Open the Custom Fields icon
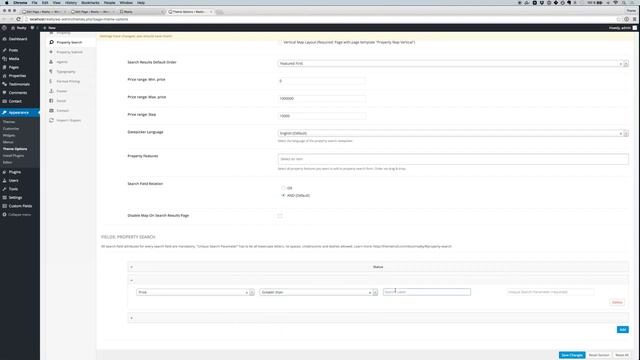This screenshot has width=640, height=360. coord(4,206)
